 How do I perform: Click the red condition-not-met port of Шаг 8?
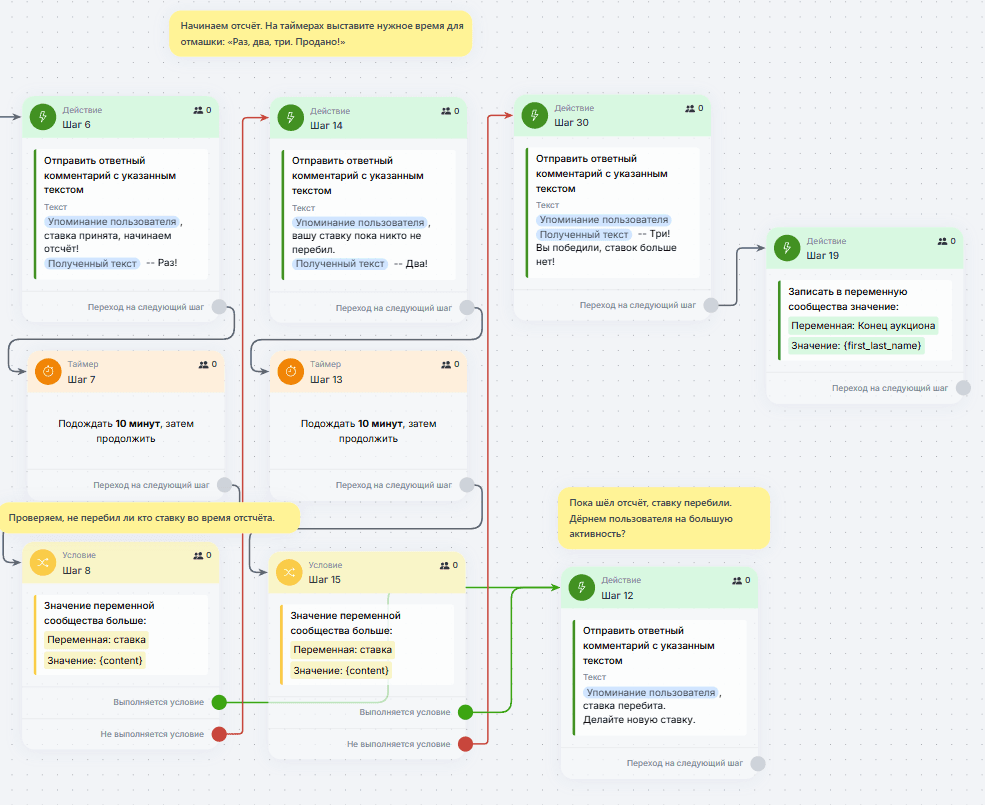point(219,734)
